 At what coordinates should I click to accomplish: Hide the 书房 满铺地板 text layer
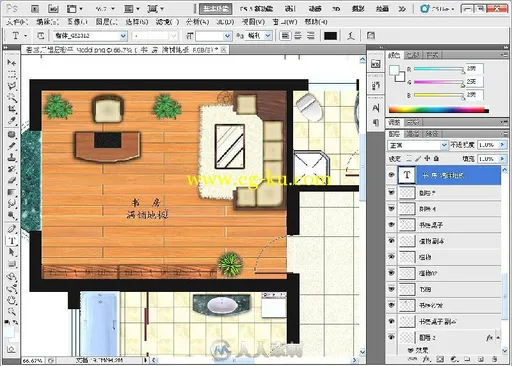[392, 175]
